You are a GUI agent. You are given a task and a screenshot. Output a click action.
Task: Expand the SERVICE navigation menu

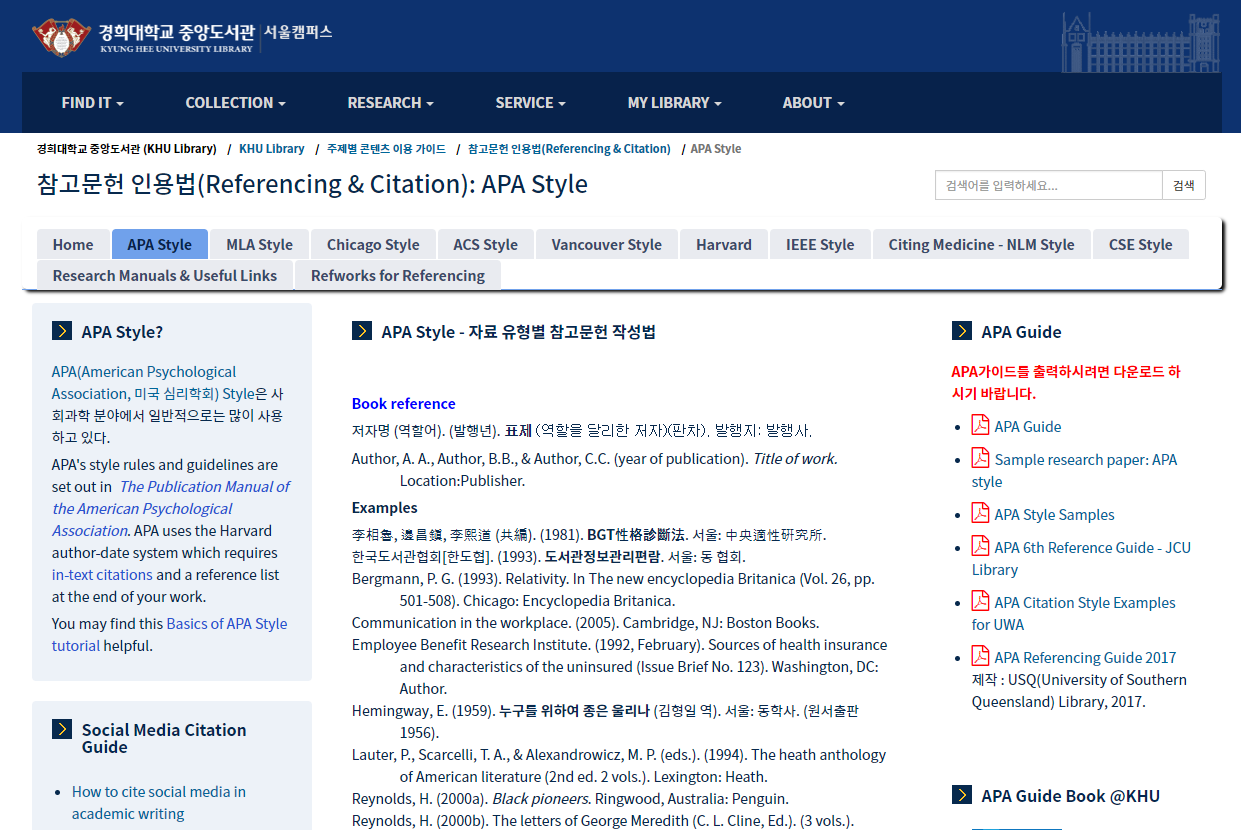click(530, 102)
